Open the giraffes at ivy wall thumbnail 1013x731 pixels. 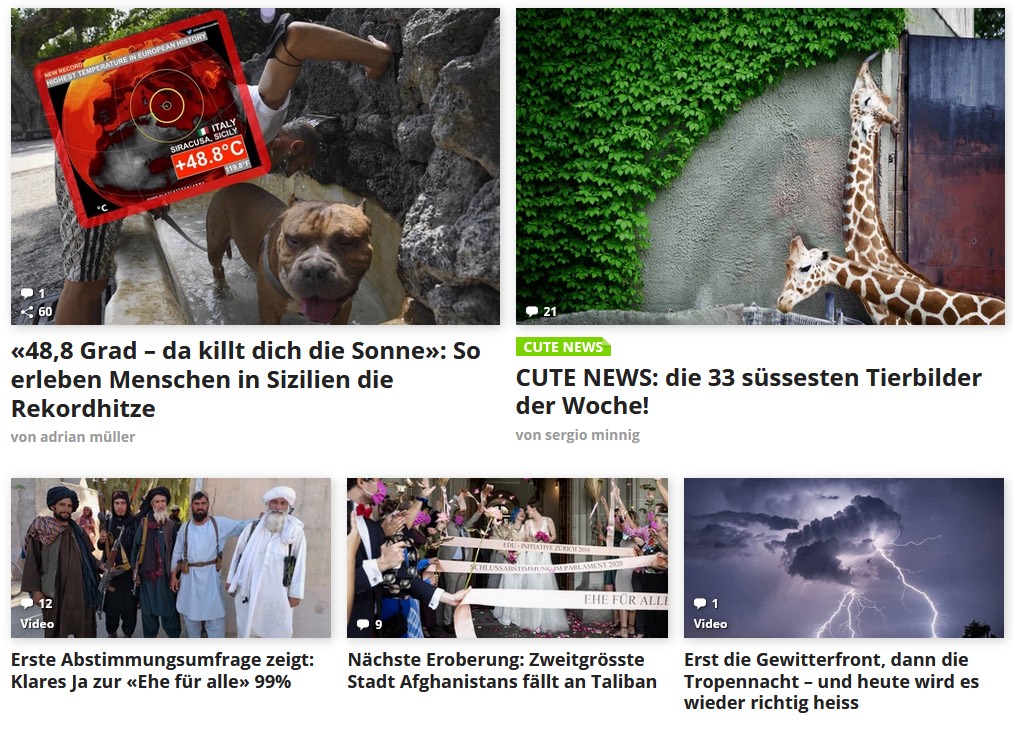[760, 166]
